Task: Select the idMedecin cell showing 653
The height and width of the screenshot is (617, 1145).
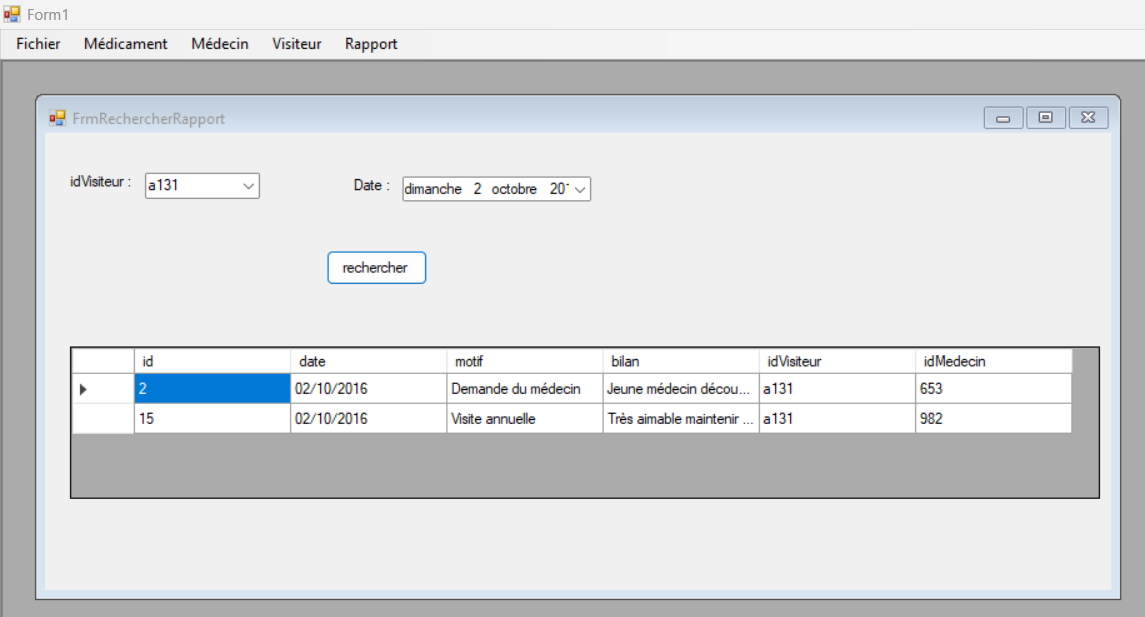Action: tap(992, 389)
